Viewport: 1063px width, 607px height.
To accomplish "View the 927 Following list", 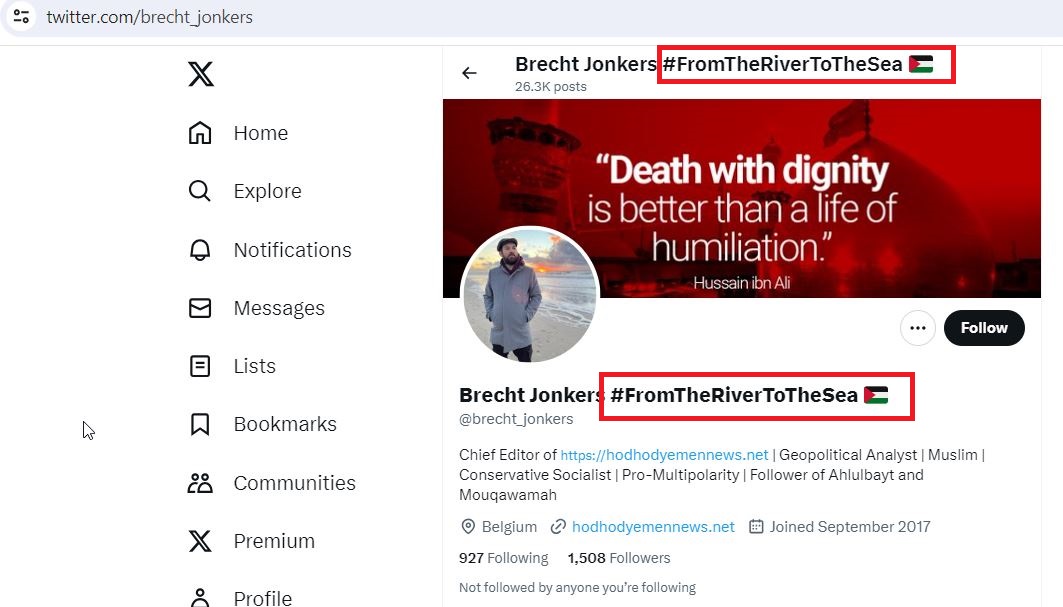I will (504, 558).
